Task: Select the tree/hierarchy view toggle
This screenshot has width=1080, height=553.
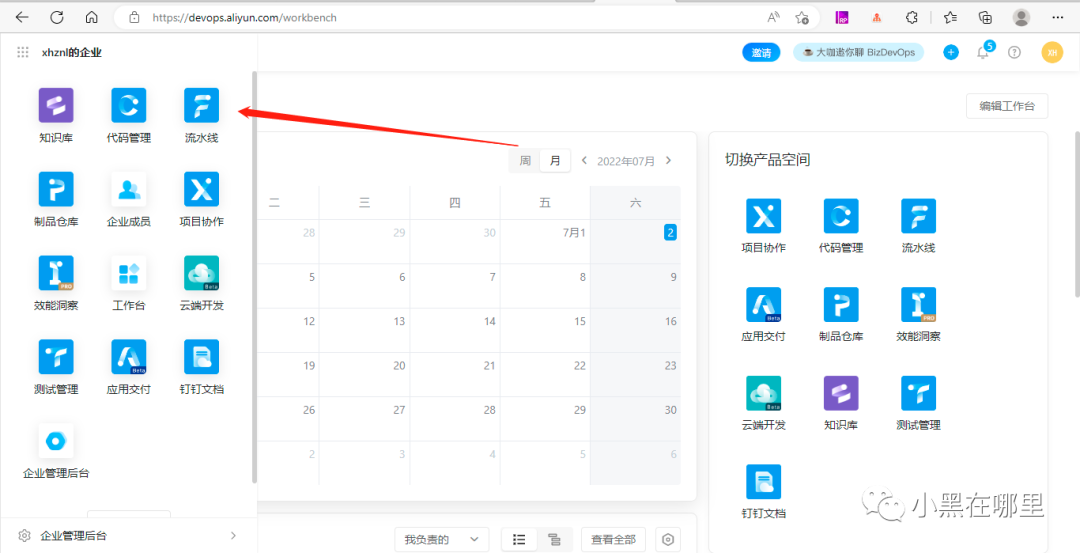Action: pyautogui.click(x=554, y=539)
